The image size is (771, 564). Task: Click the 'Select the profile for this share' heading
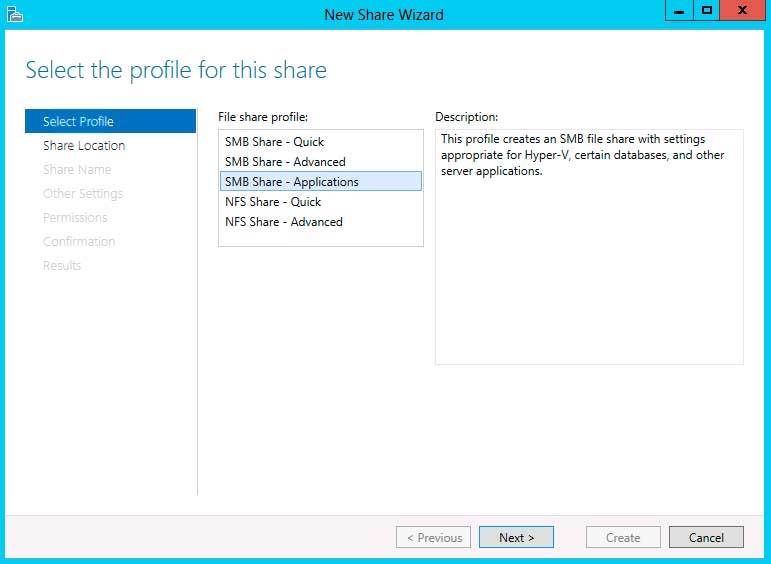176,70
